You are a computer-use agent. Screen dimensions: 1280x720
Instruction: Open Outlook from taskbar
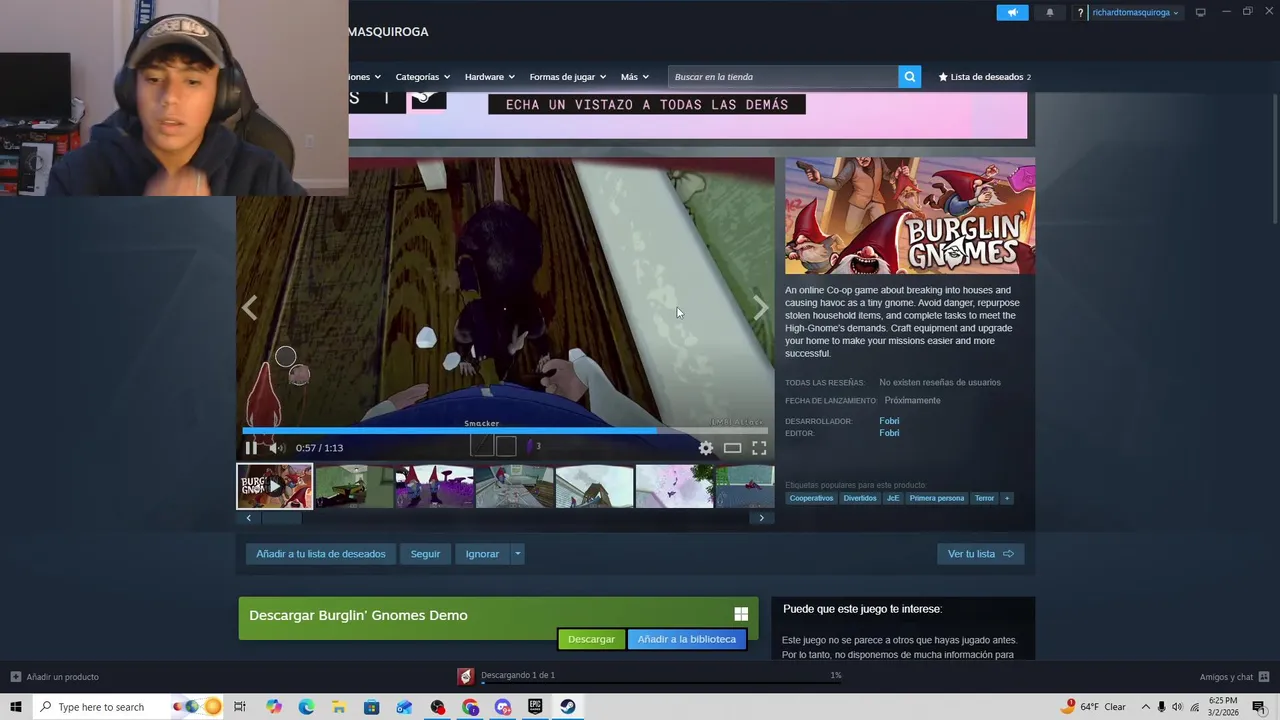[404, 707]
